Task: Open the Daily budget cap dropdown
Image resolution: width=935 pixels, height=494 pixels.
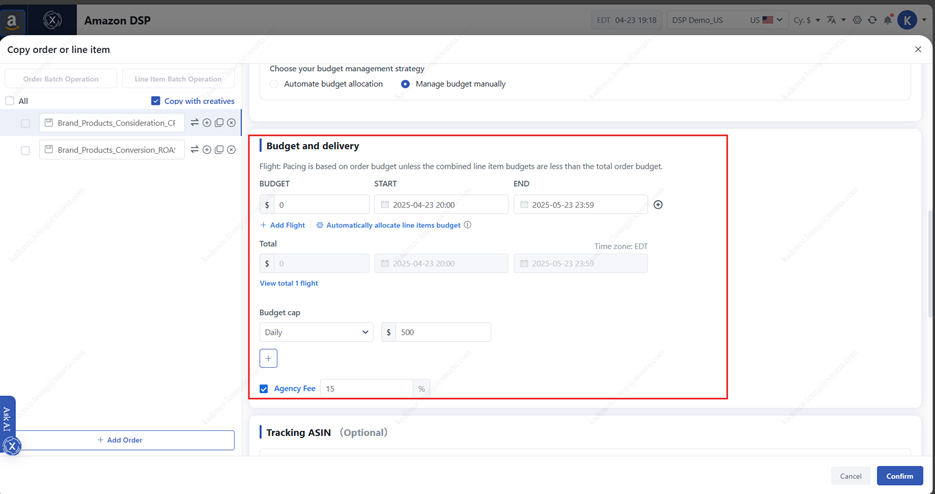Action: [316, 332]
